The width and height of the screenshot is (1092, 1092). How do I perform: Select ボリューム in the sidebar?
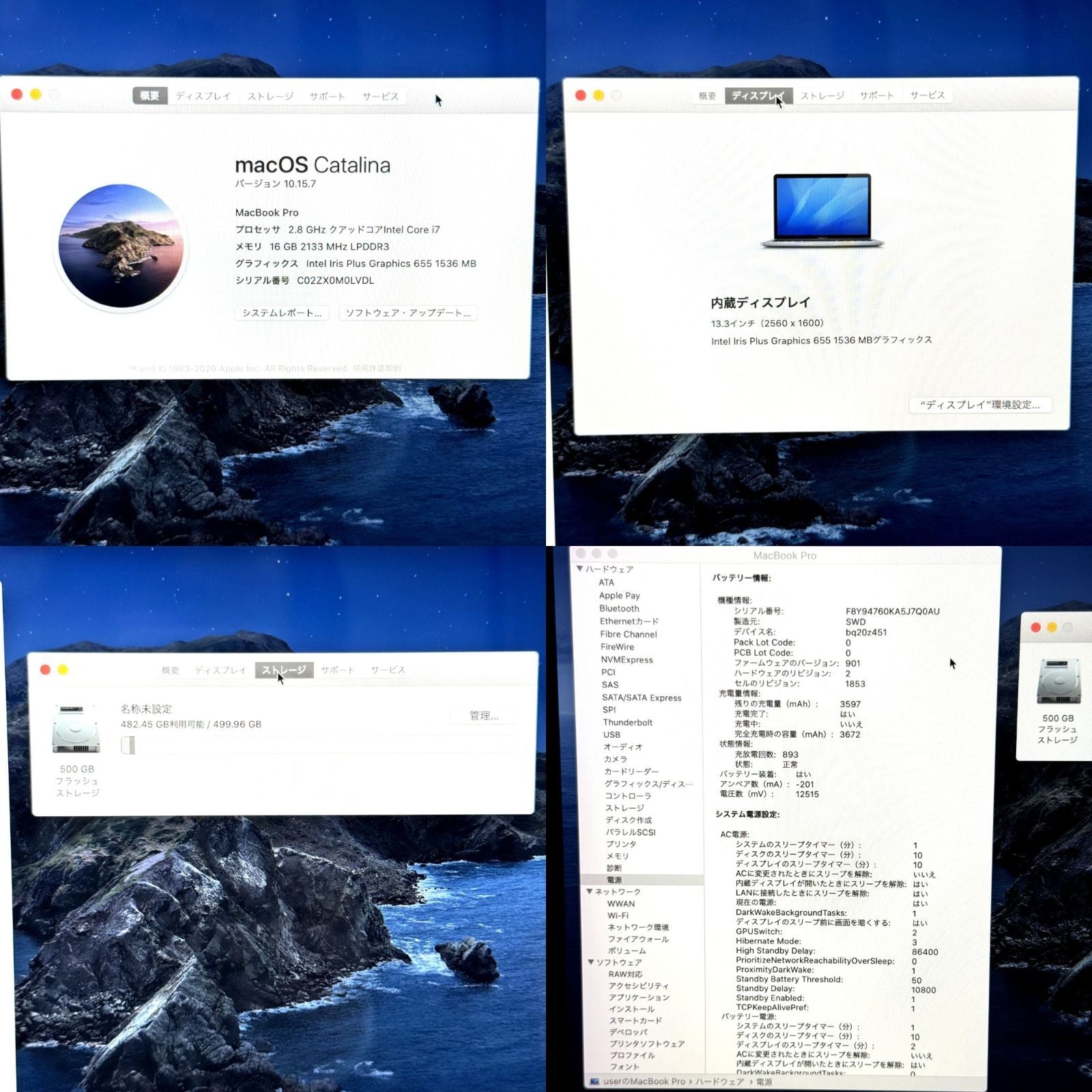(627, 951)
